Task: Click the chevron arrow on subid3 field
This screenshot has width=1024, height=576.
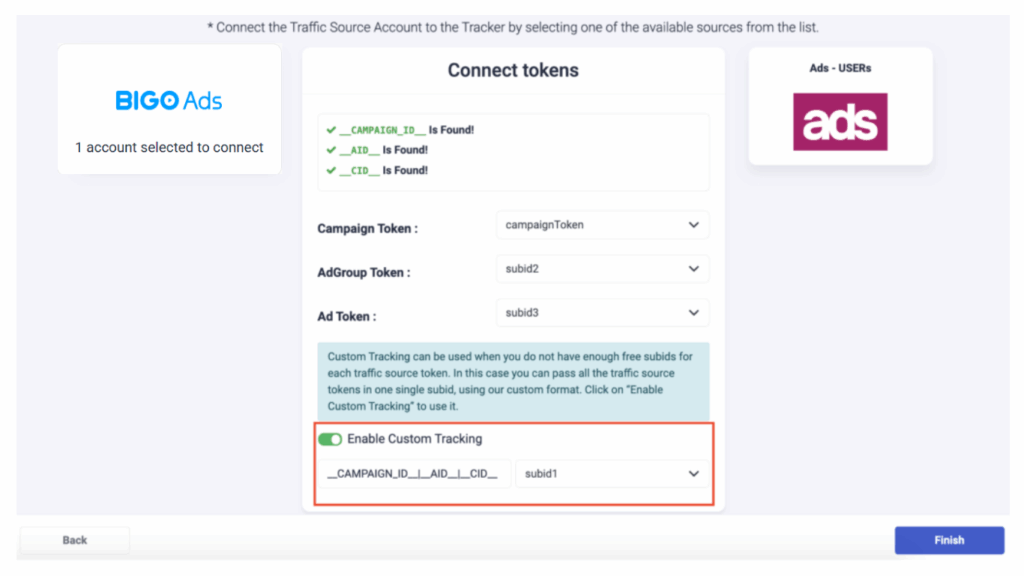Action: click(694, 313)
